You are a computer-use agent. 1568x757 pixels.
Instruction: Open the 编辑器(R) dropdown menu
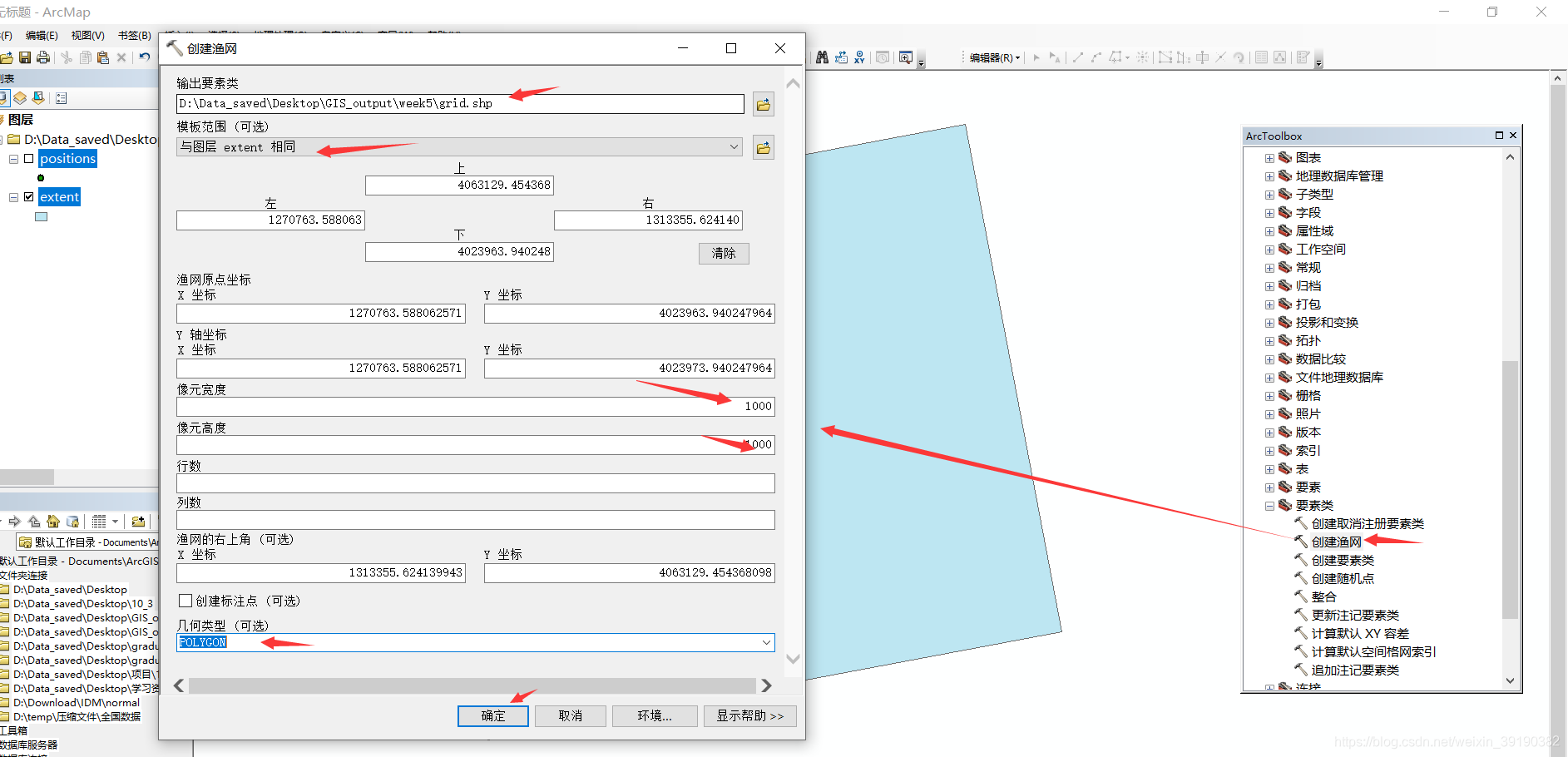(995, 57)
